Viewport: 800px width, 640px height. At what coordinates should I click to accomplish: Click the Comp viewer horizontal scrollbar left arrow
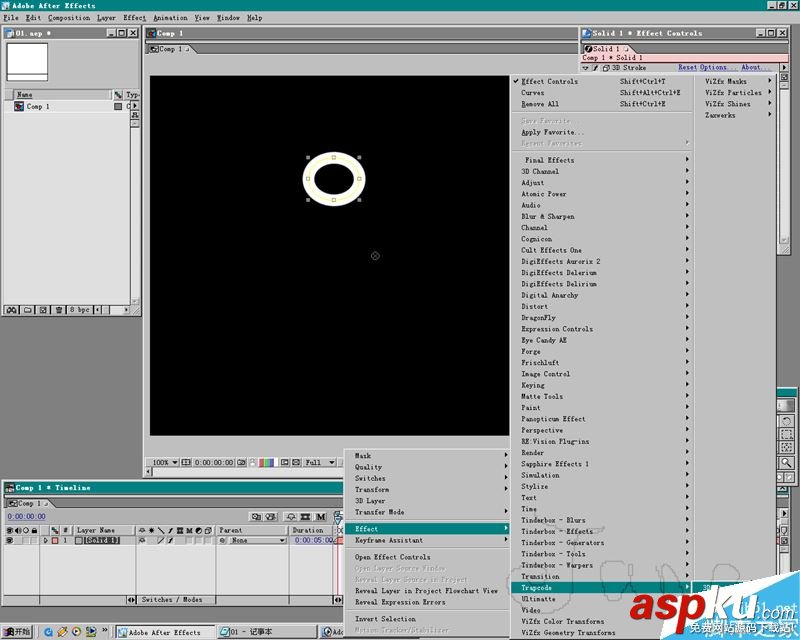148,472
